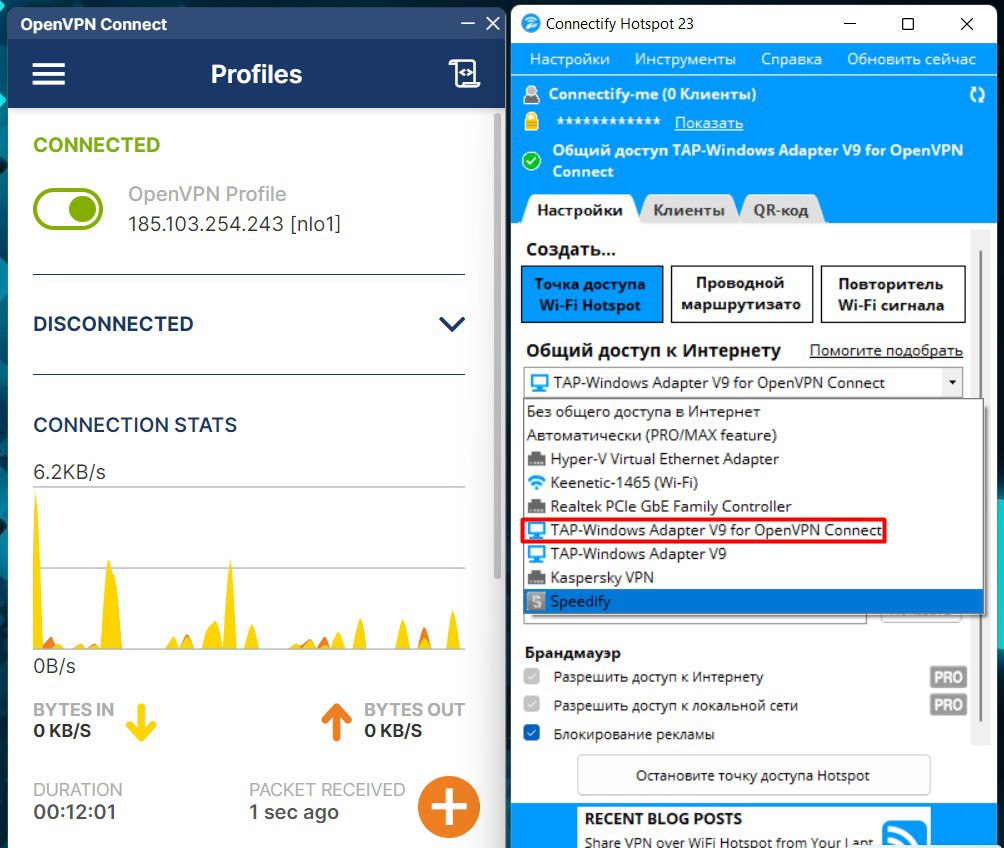Open the OpenVPN hamburger menu

(x=49, y=74)
